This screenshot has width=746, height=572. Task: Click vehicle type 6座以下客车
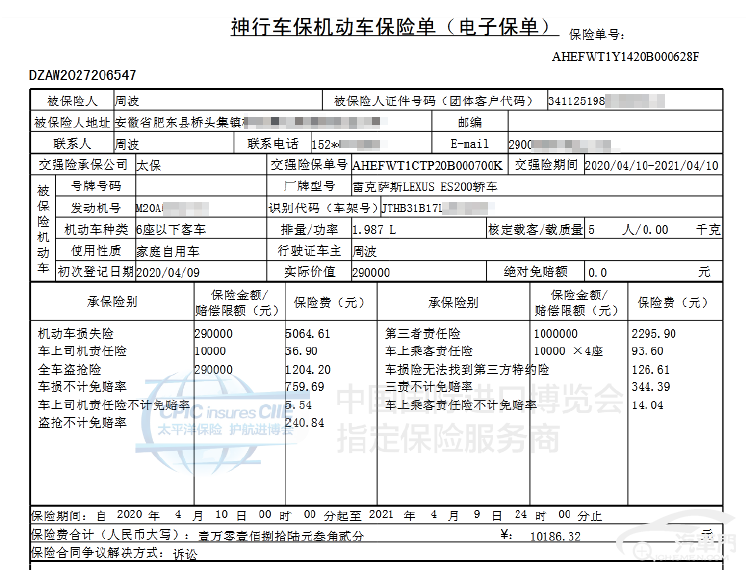click(x=171, y=230)
